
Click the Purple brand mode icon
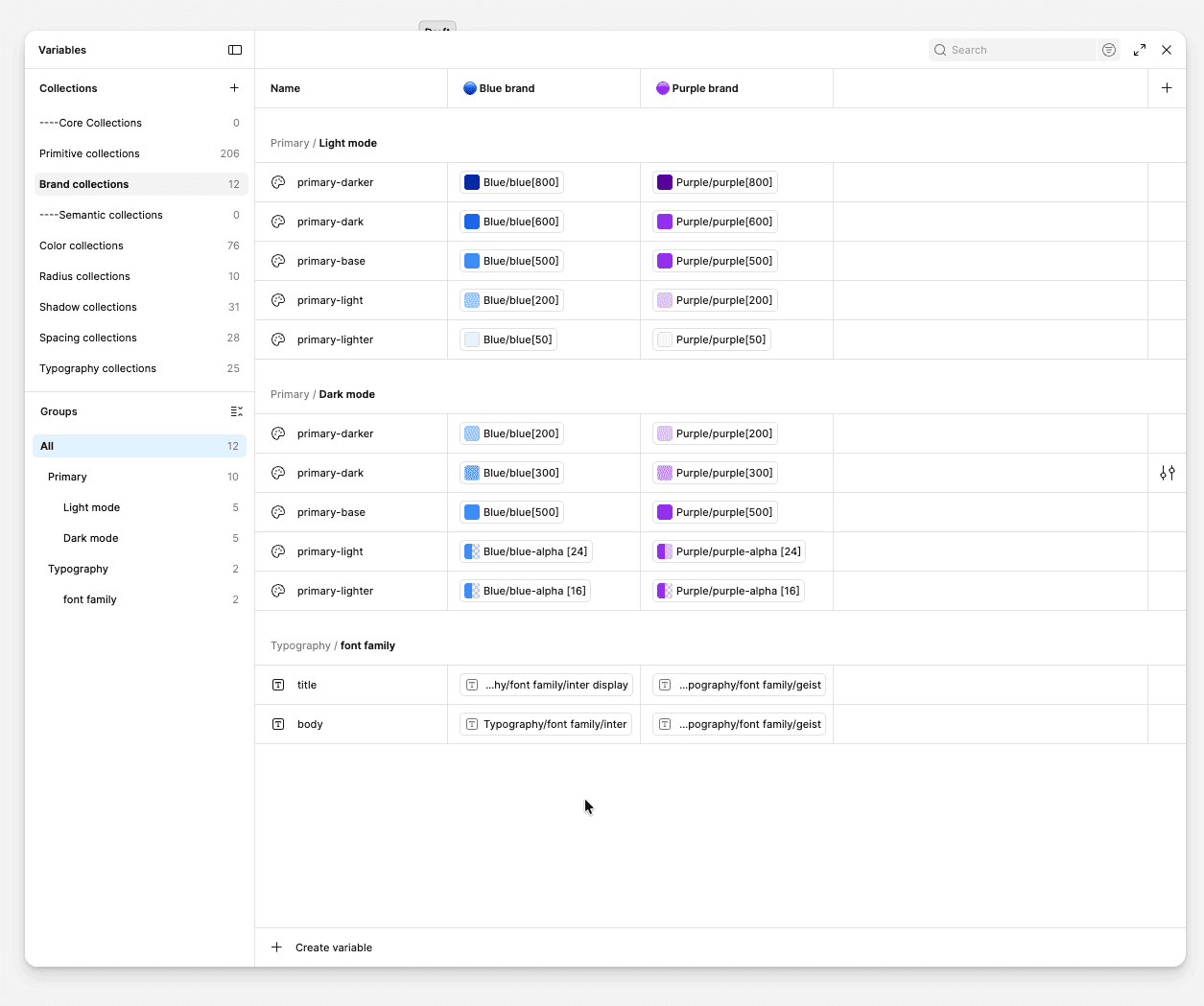click(x=663, y=88)
